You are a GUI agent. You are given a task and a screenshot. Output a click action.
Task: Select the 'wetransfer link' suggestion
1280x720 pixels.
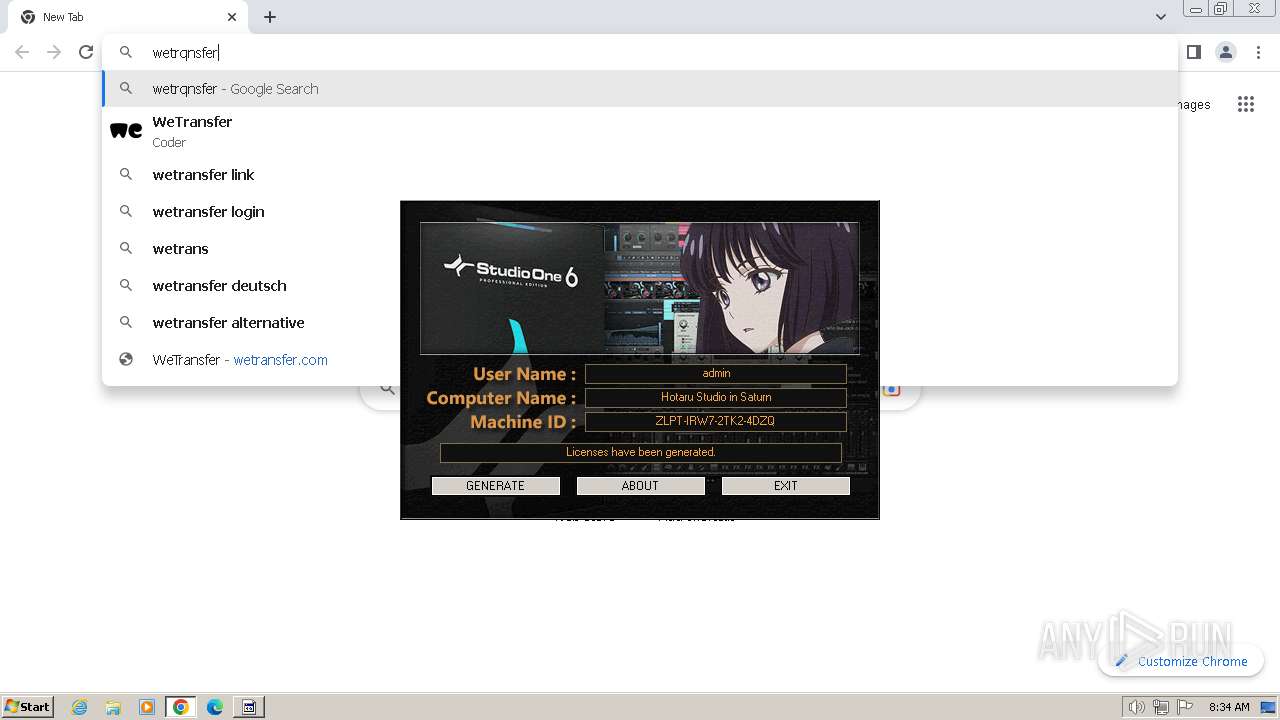(x=640, y=175)
